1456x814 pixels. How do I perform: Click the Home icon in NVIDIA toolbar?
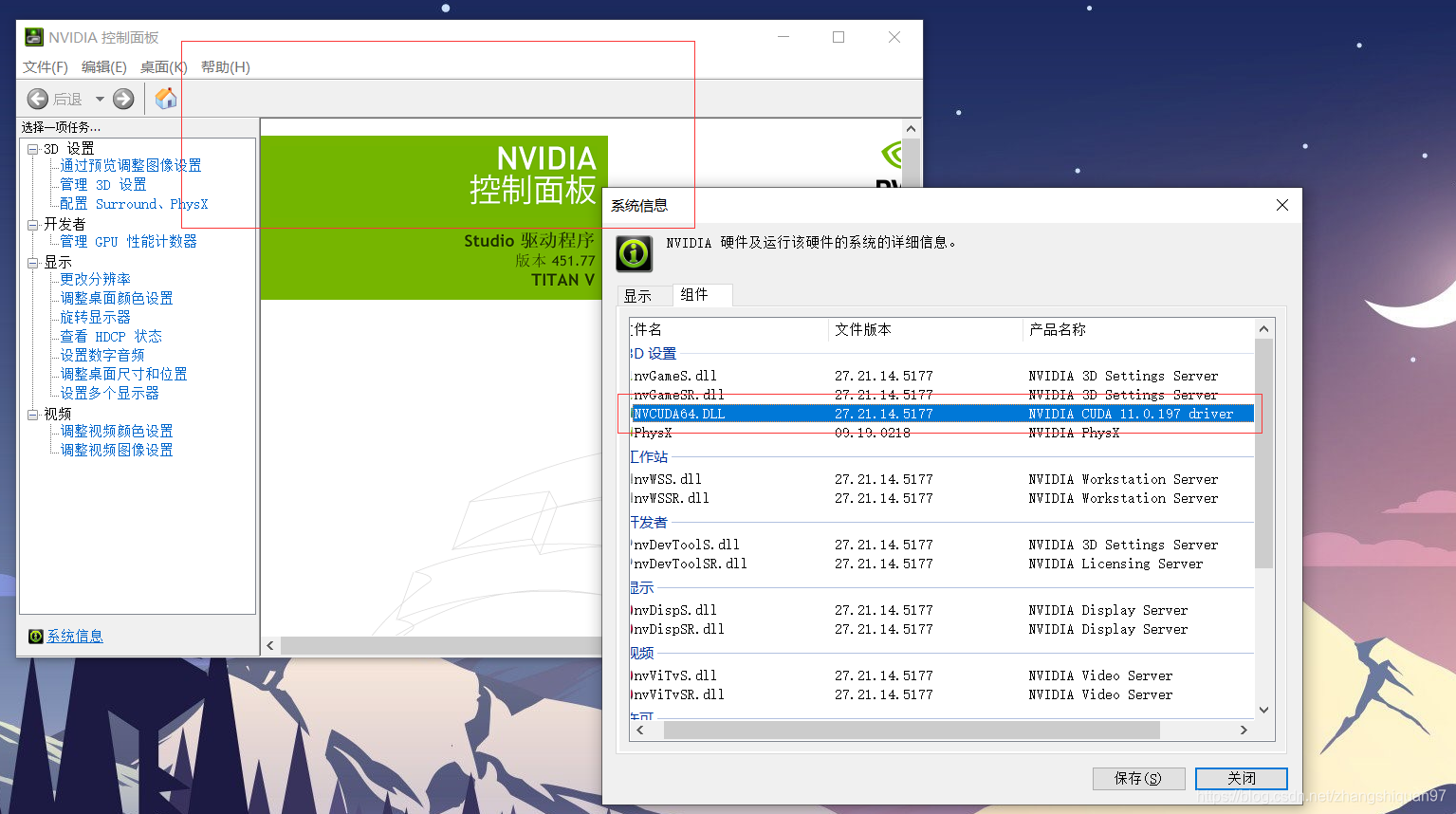click(x=165, y=99)
